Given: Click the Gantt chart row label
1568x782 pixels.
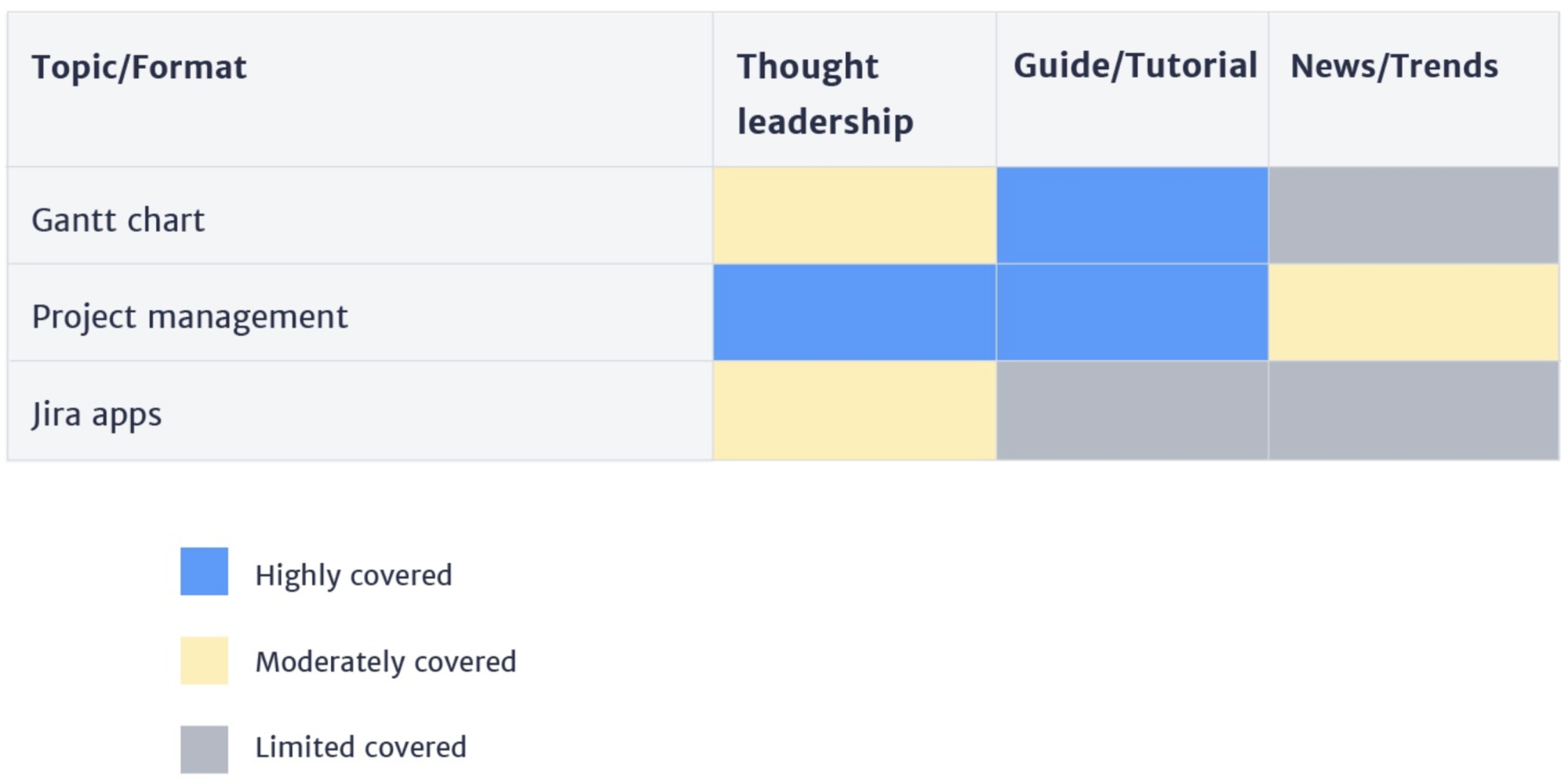Looking at the screenshot, I should (118, 220).
